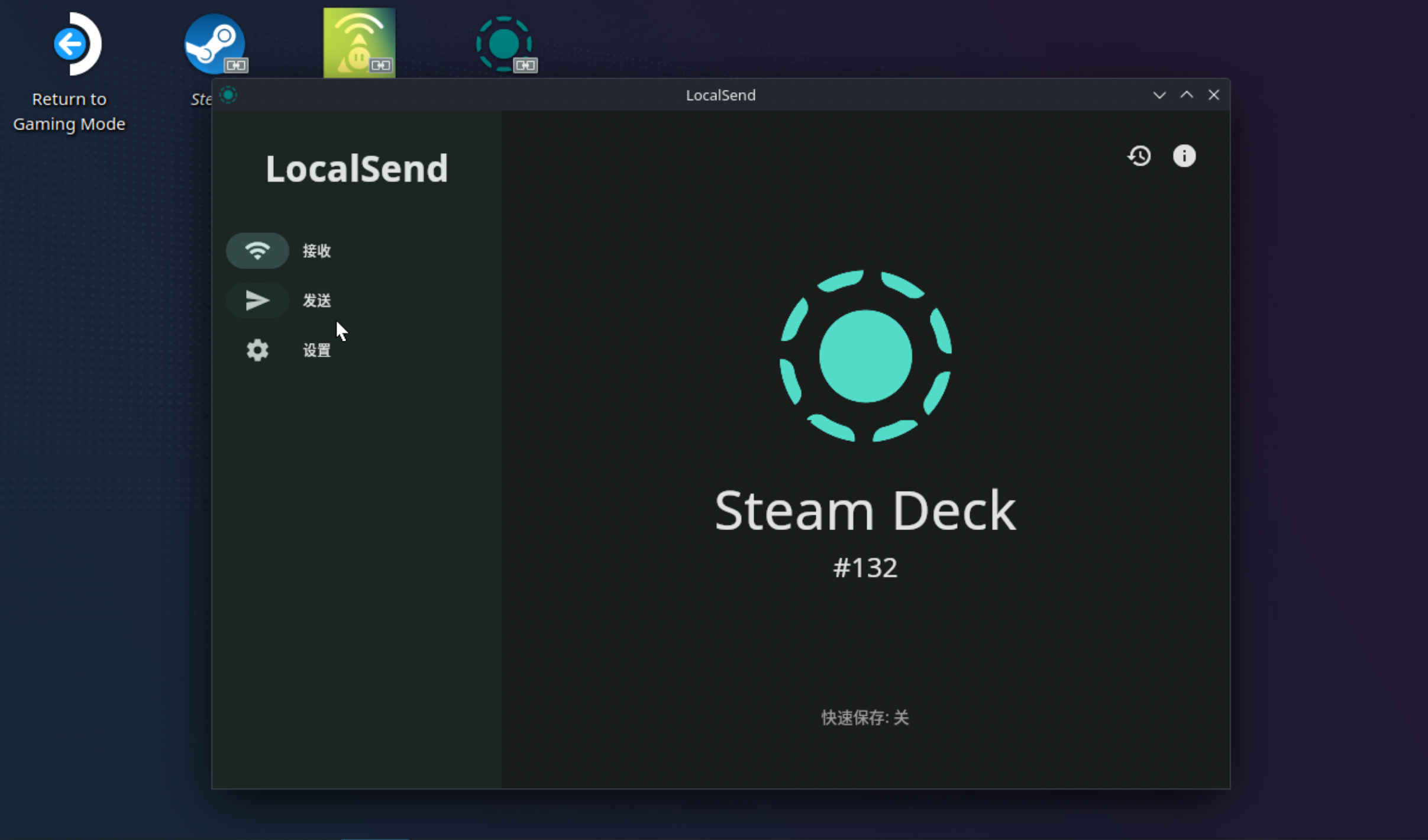This screenshot has width=1428, height=840.
Task: Click the Return to Gaming Mode label
Action: click(x=69, y=111)
